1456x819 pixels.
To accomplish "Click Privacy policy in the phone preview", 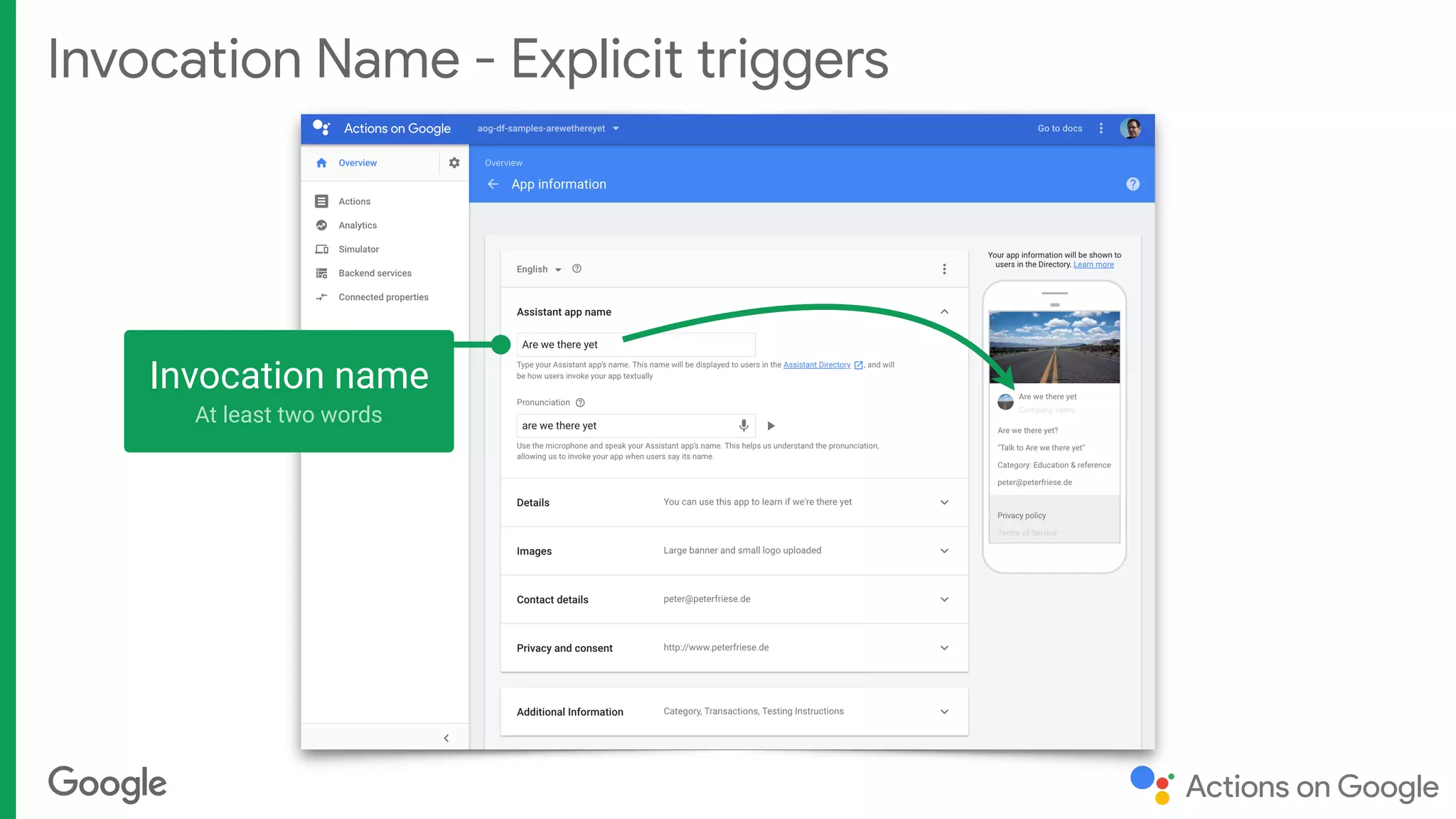I will tap(1022, 515).
